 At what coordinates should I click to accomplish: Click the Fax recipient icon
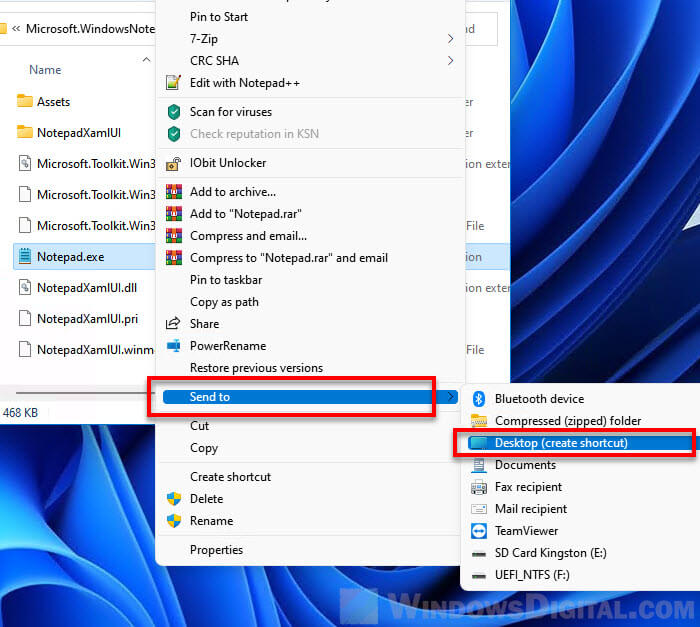click(479, 487)
